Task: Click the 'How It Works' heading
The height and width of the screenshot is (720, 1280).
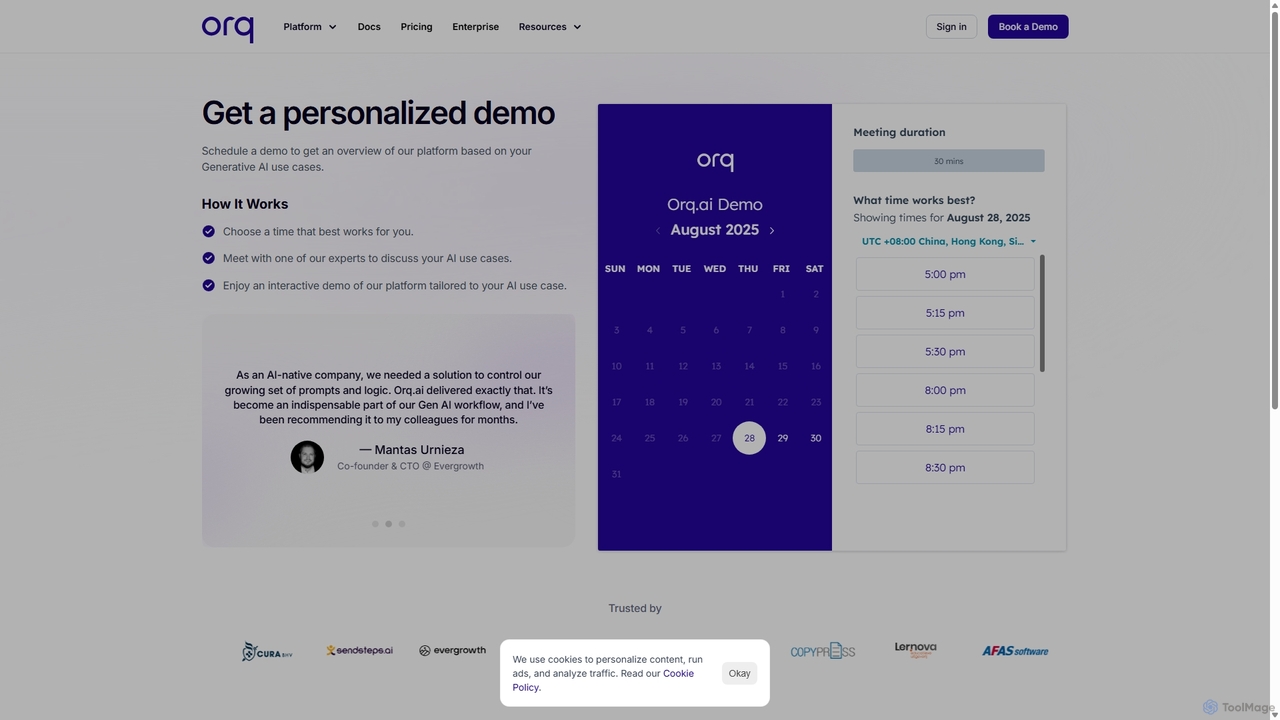Action: click(245, 204)
